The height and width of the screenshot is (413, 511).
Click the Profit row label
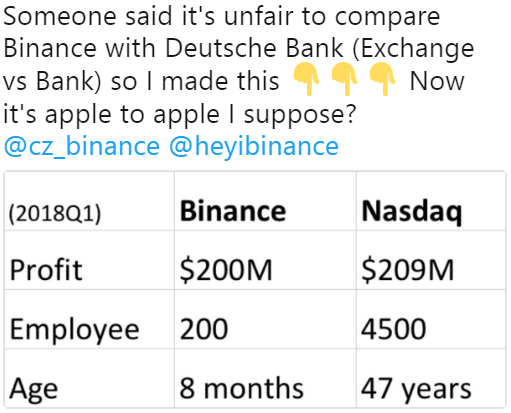pyautogui.click(x=89, y=260)
